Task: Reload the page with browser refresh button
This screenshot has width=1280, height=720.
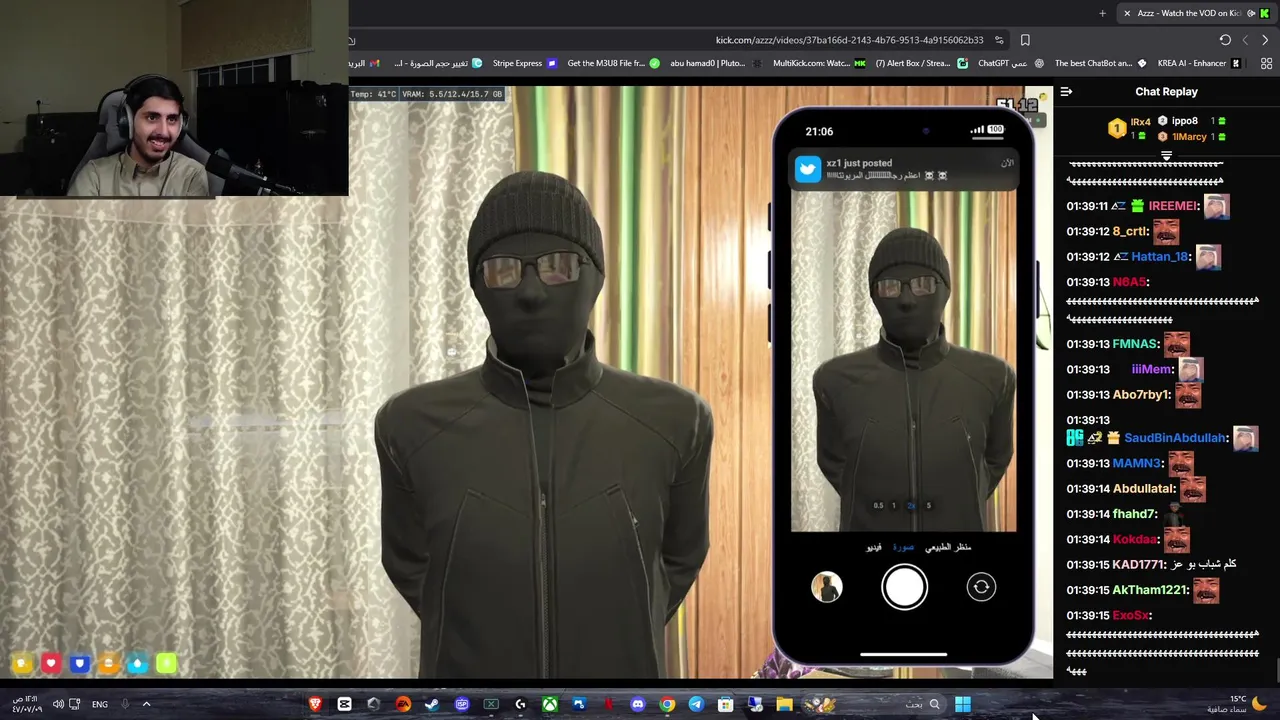Action: point(1225,40)
